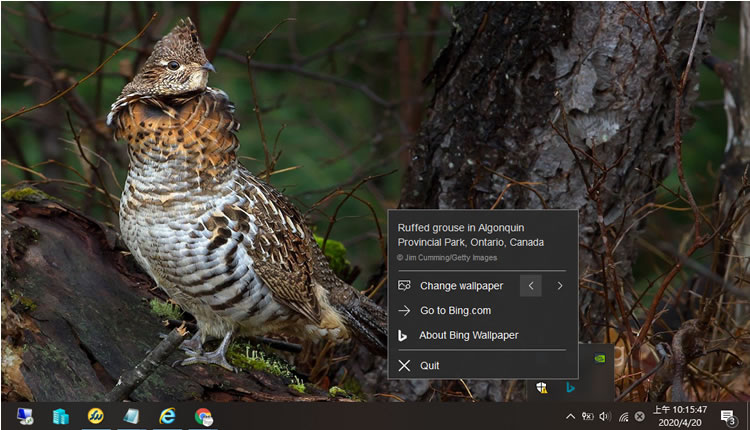Open the location/input indicator tray icon
Viewport: 750px width, 430px height.
coord(587,417)
